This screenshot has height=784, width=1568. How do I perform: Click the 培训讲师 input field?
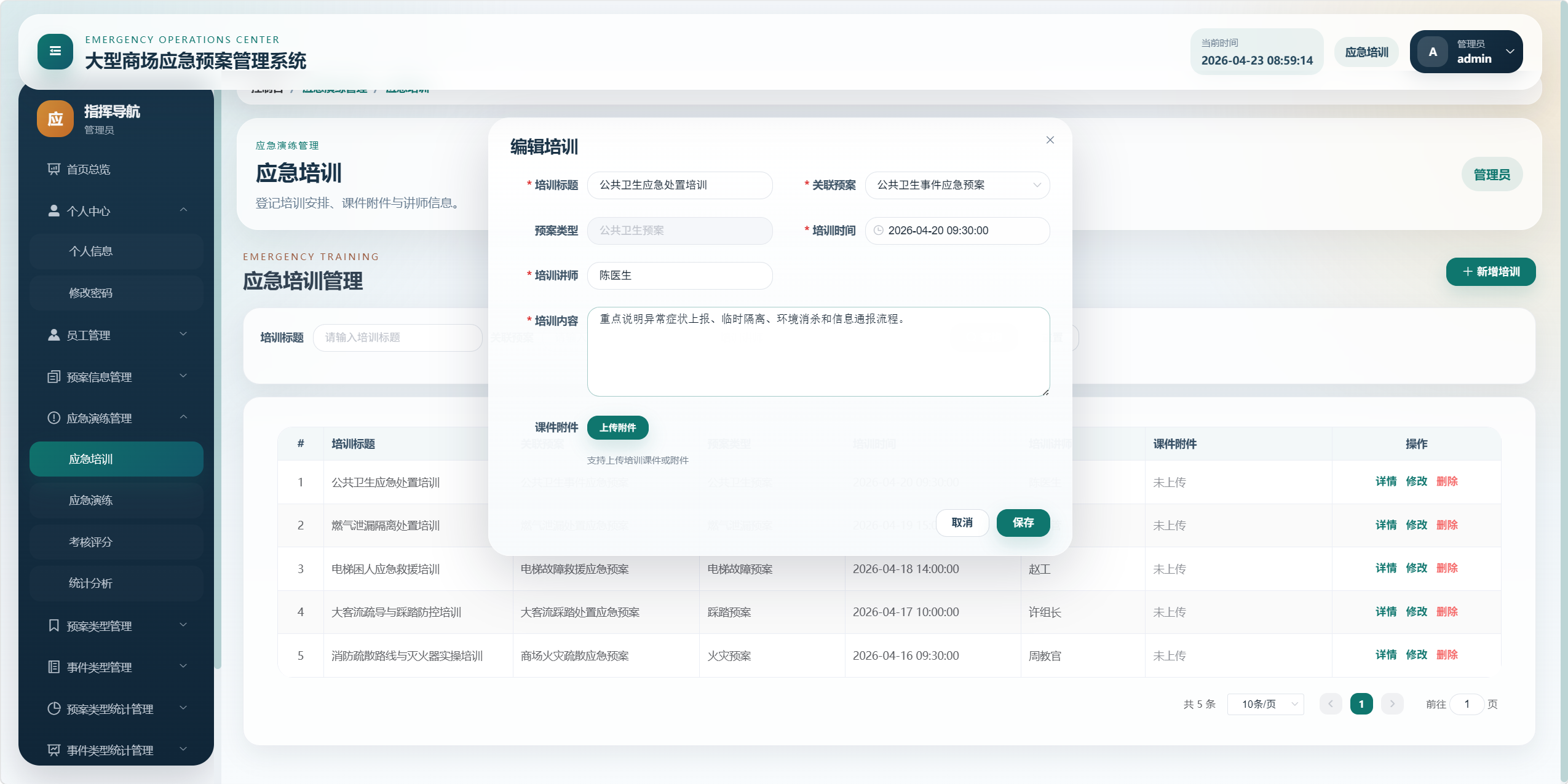(x=679, y=275)
